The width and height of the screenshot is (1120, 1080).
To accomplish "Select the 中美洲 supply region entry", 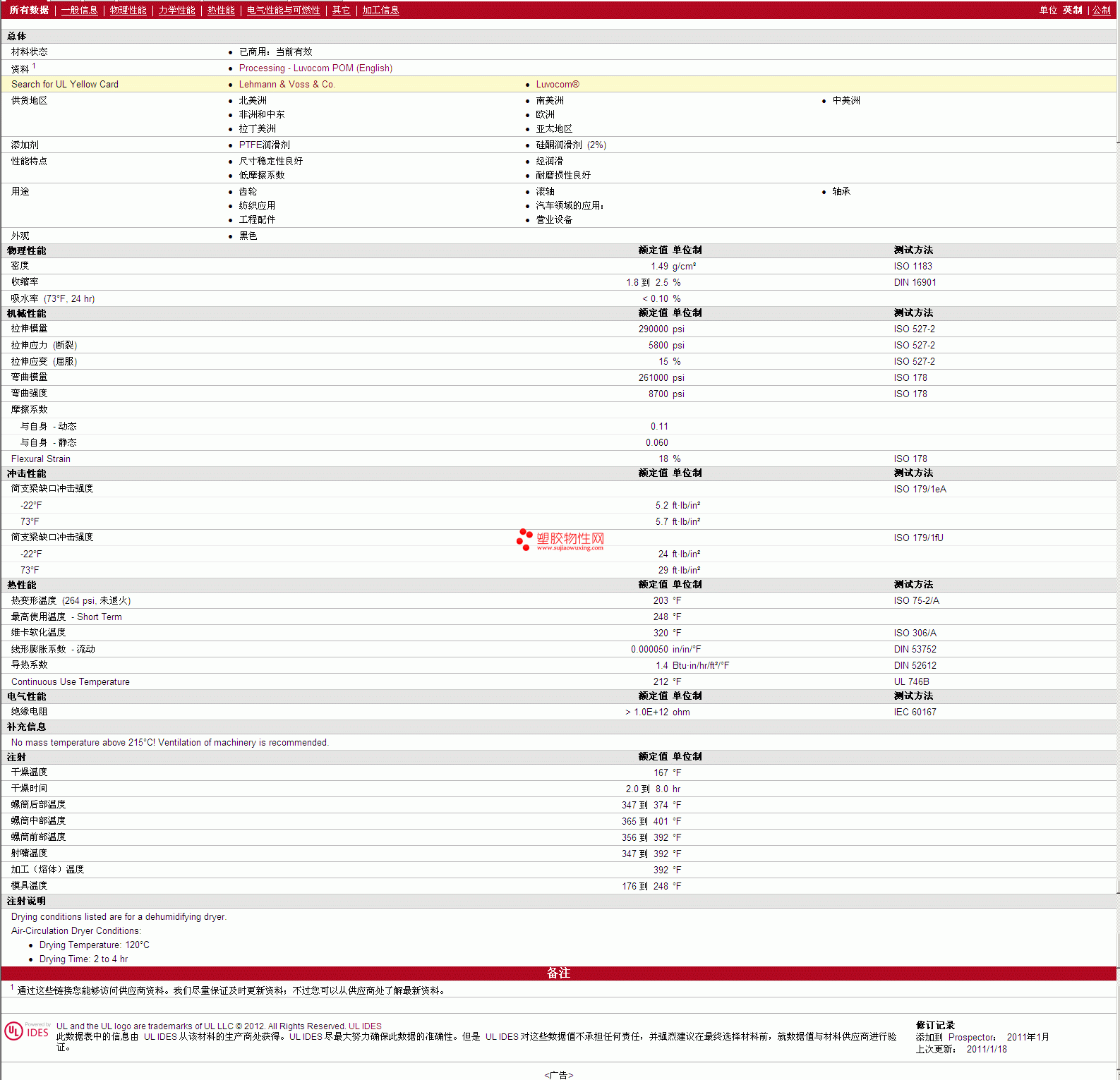I will [846, 100].
